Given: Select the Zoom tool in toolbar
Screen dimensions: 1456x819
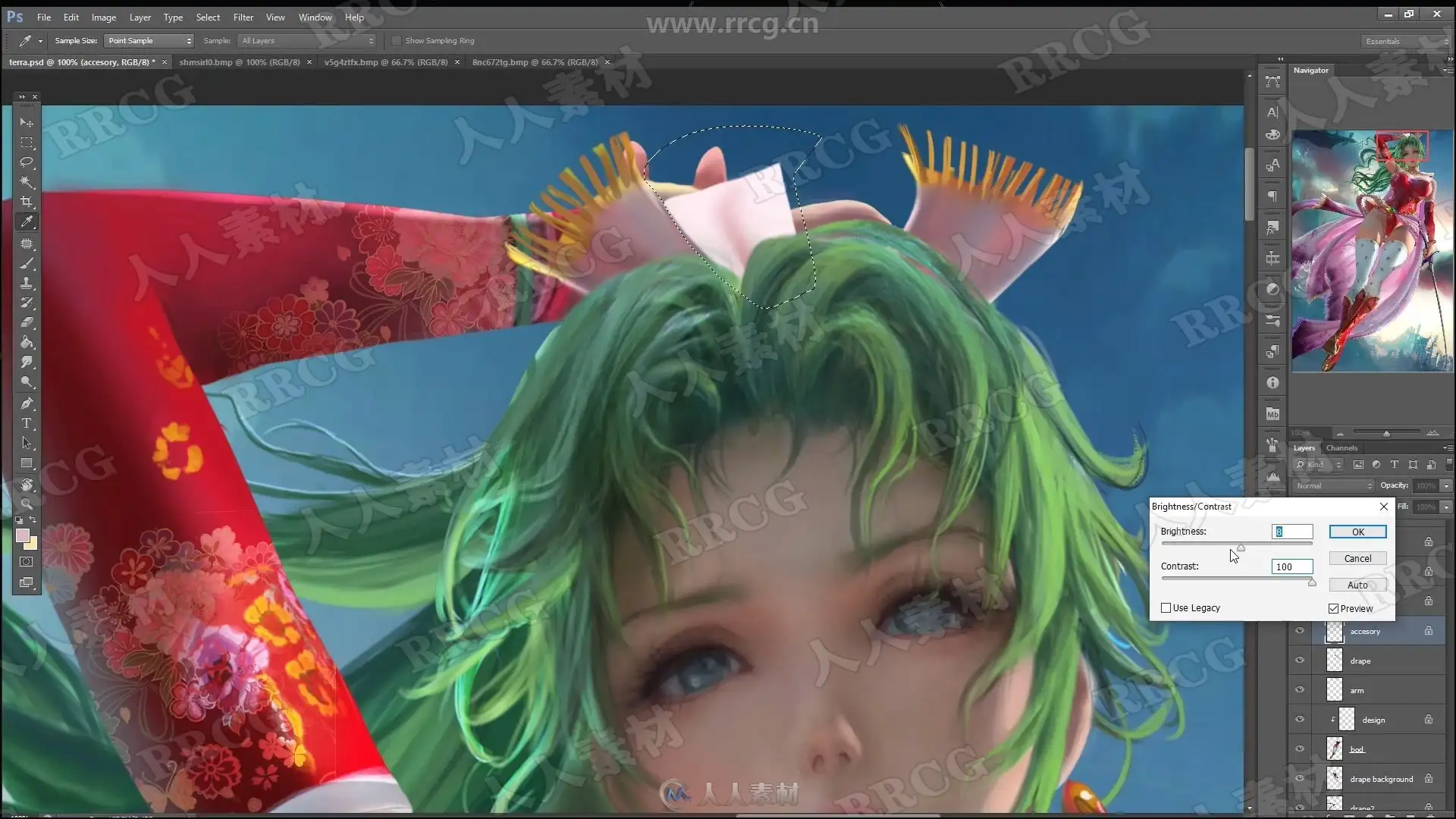Looking at the screenshot, I should coord(27,504).
